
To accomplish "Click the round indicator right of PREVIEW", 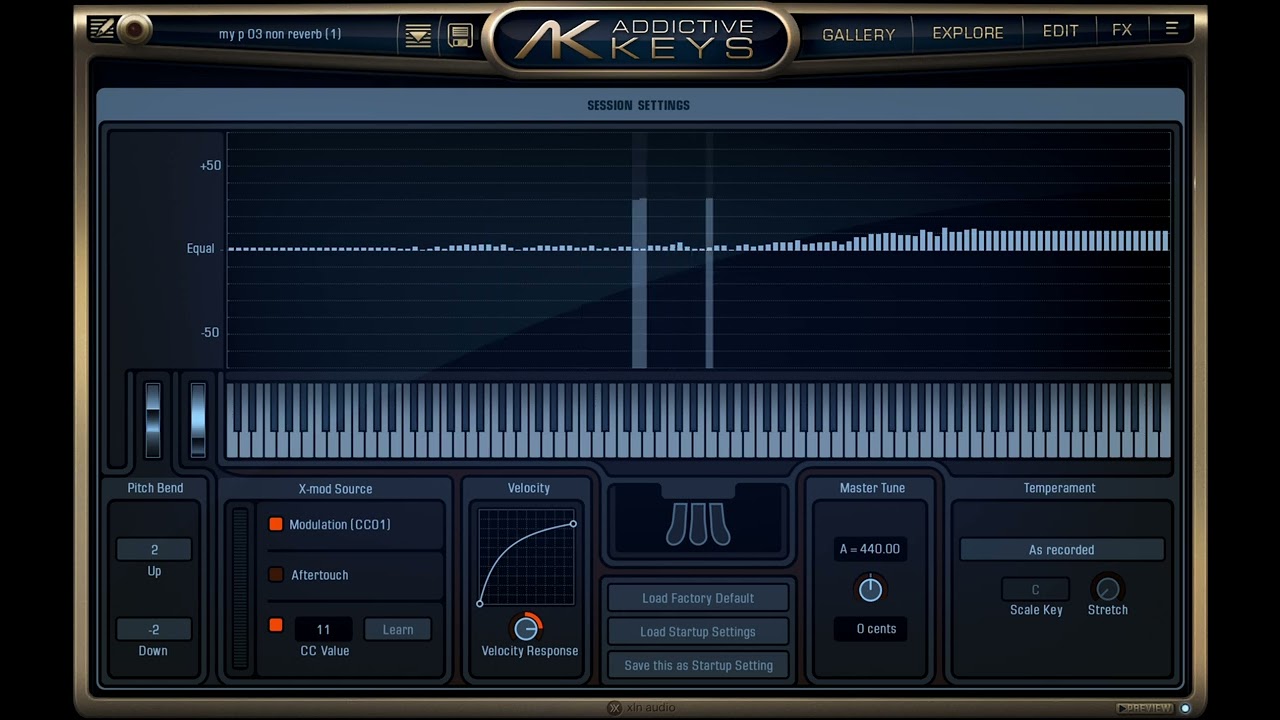I will point(1186,708).
